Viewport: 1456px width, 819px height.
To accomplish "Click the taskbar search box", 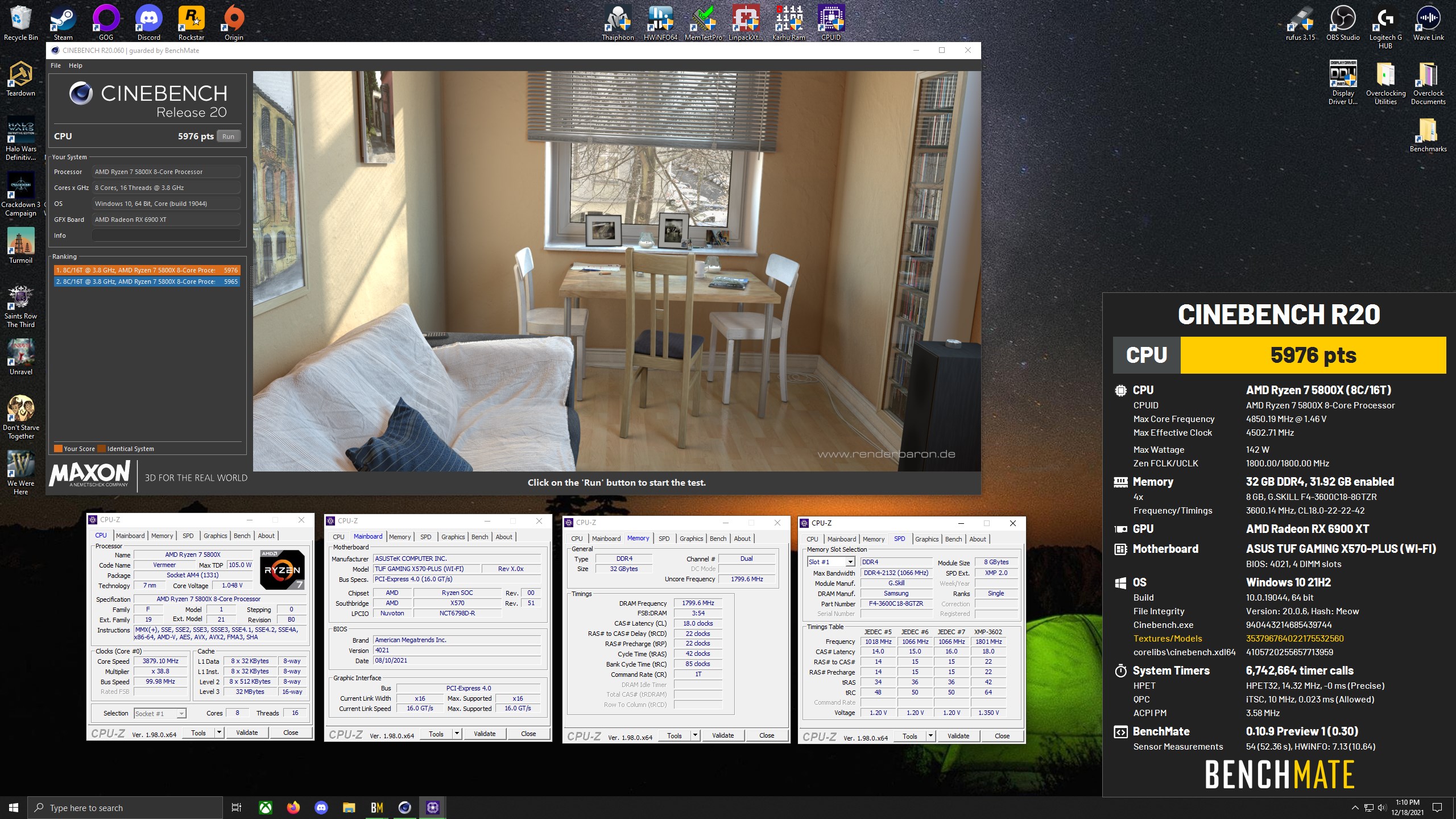I will coord(125,808).
